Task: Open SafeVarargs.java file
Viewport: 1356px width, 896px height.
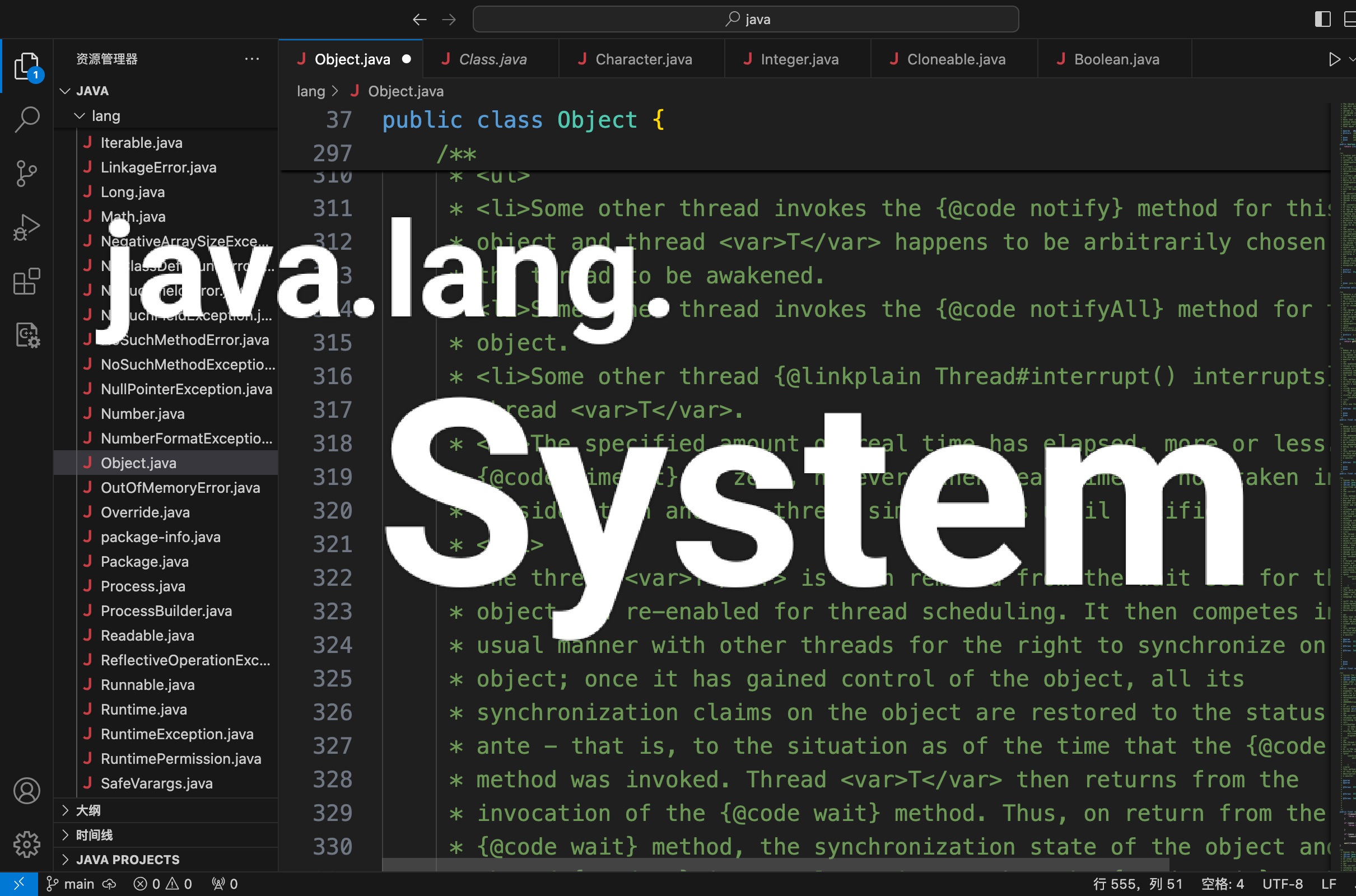Action: (166, 783)
